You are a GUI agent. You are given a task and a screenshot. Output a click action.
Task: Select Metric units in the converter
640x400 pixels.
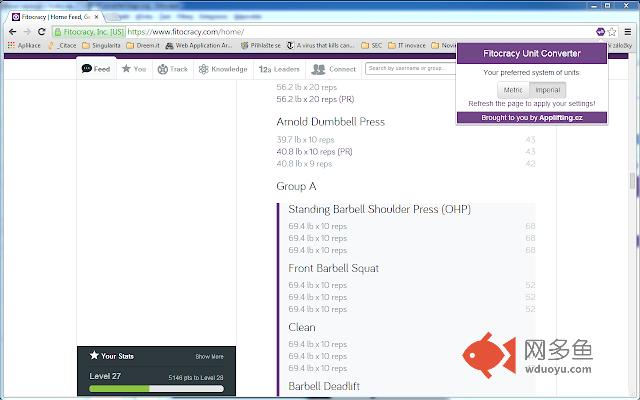click(513, 90)
